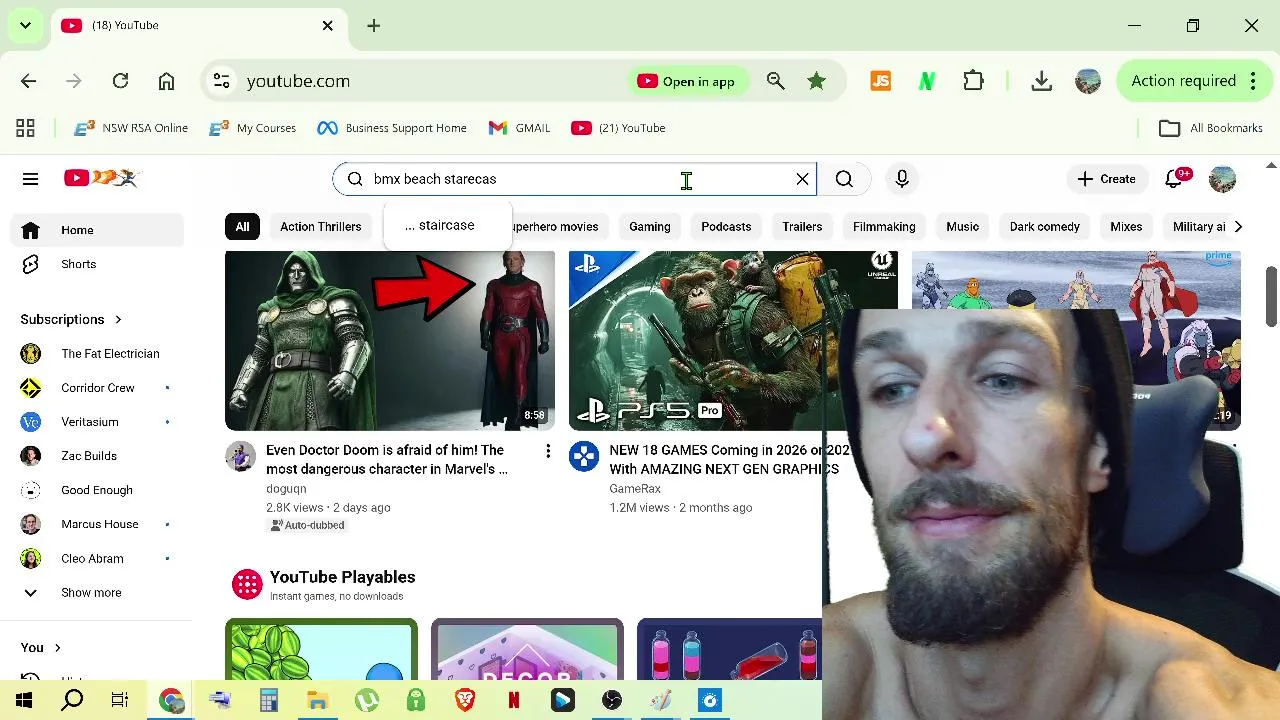Open Good Enough subscription
This screenshot has width=1280, height=720.
click(x=97, y=490)
